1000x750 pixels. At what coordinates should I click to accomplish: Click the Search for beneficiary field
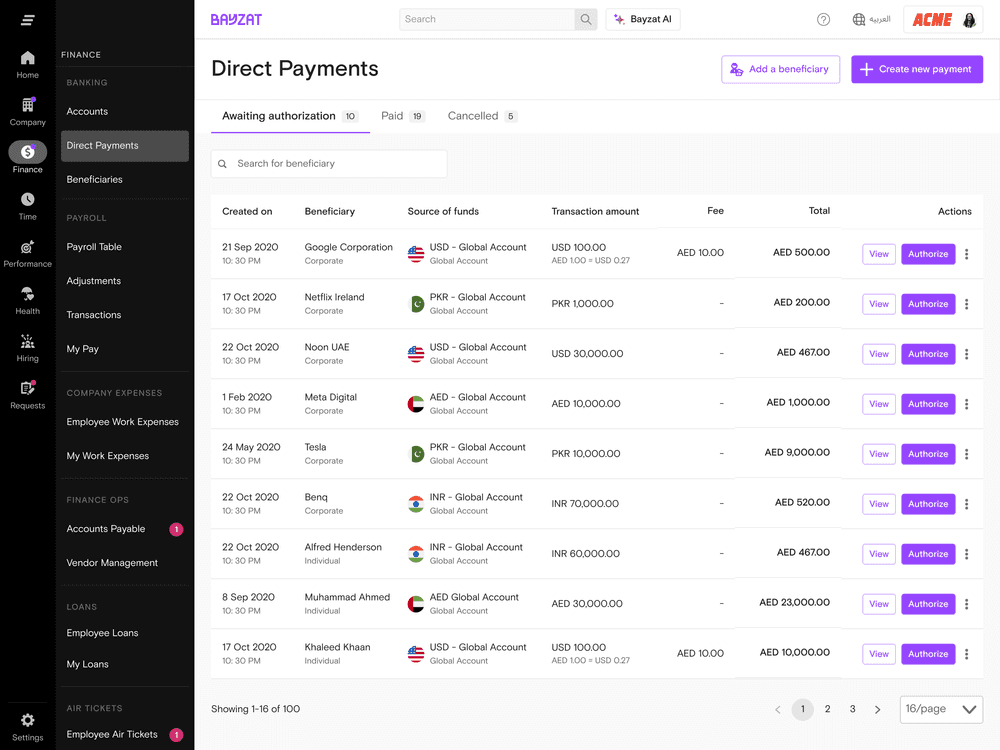click(329, 164)
